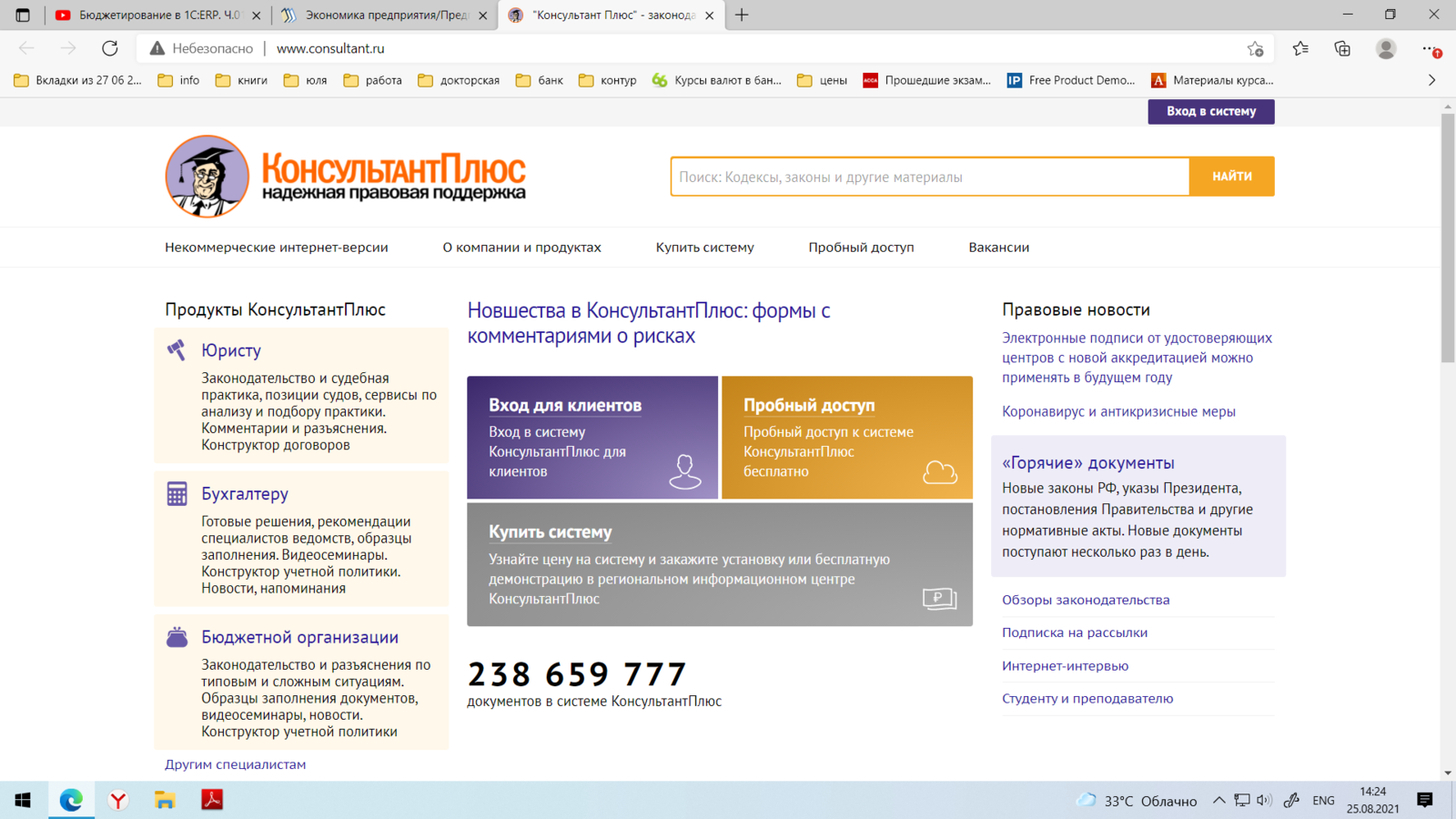Open Интернет-интервью link
Viewport: 1456px width, 819px height.
[x=1066, y=666]
